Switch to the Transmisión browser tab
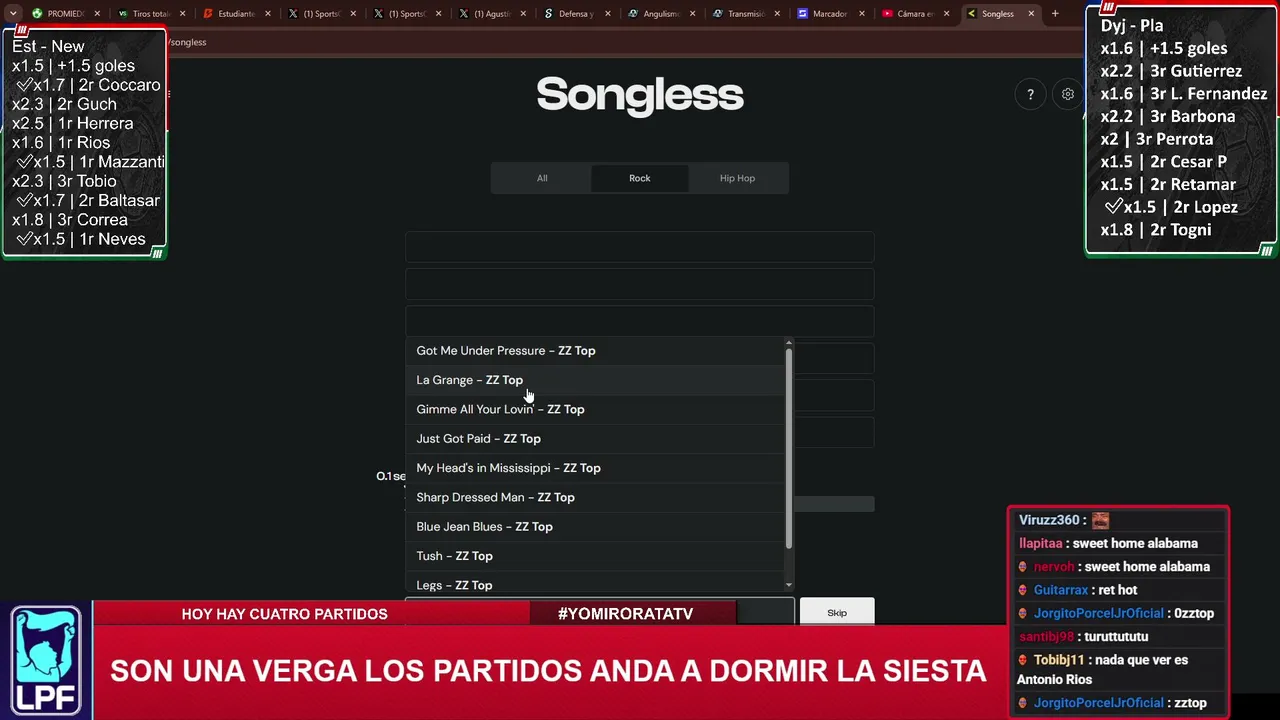This screenshot has width=1280, height=720. tap(745, 14)
